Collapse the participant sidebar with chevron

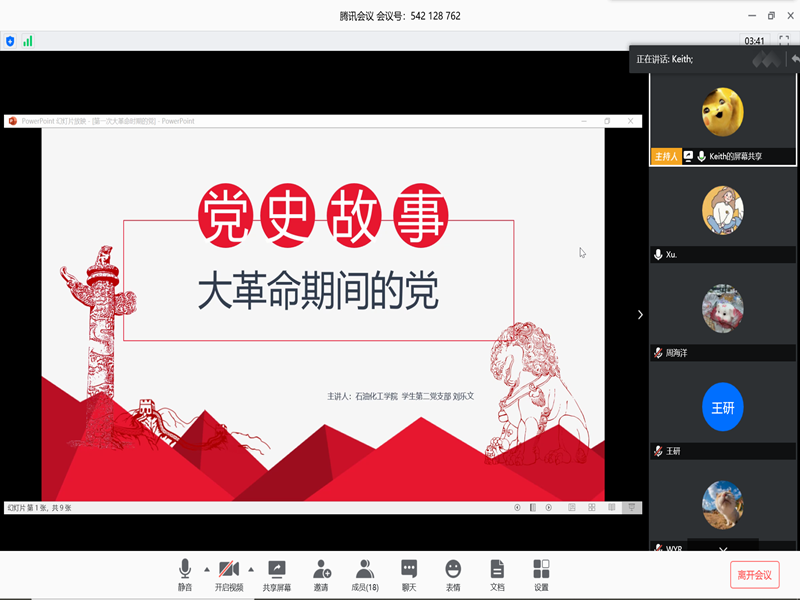640,314
